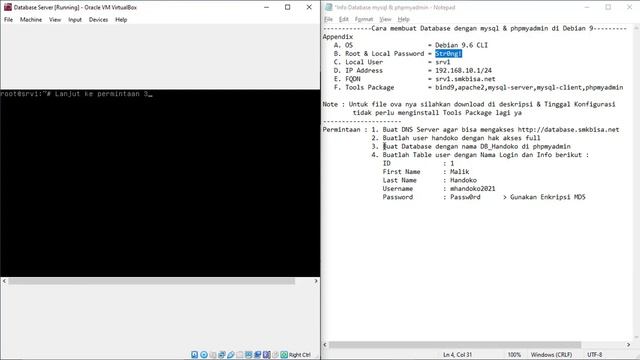Minimize the Notepad window
Image resolution: width=640 pixels, height=360 pixels.
click(587, 7)
